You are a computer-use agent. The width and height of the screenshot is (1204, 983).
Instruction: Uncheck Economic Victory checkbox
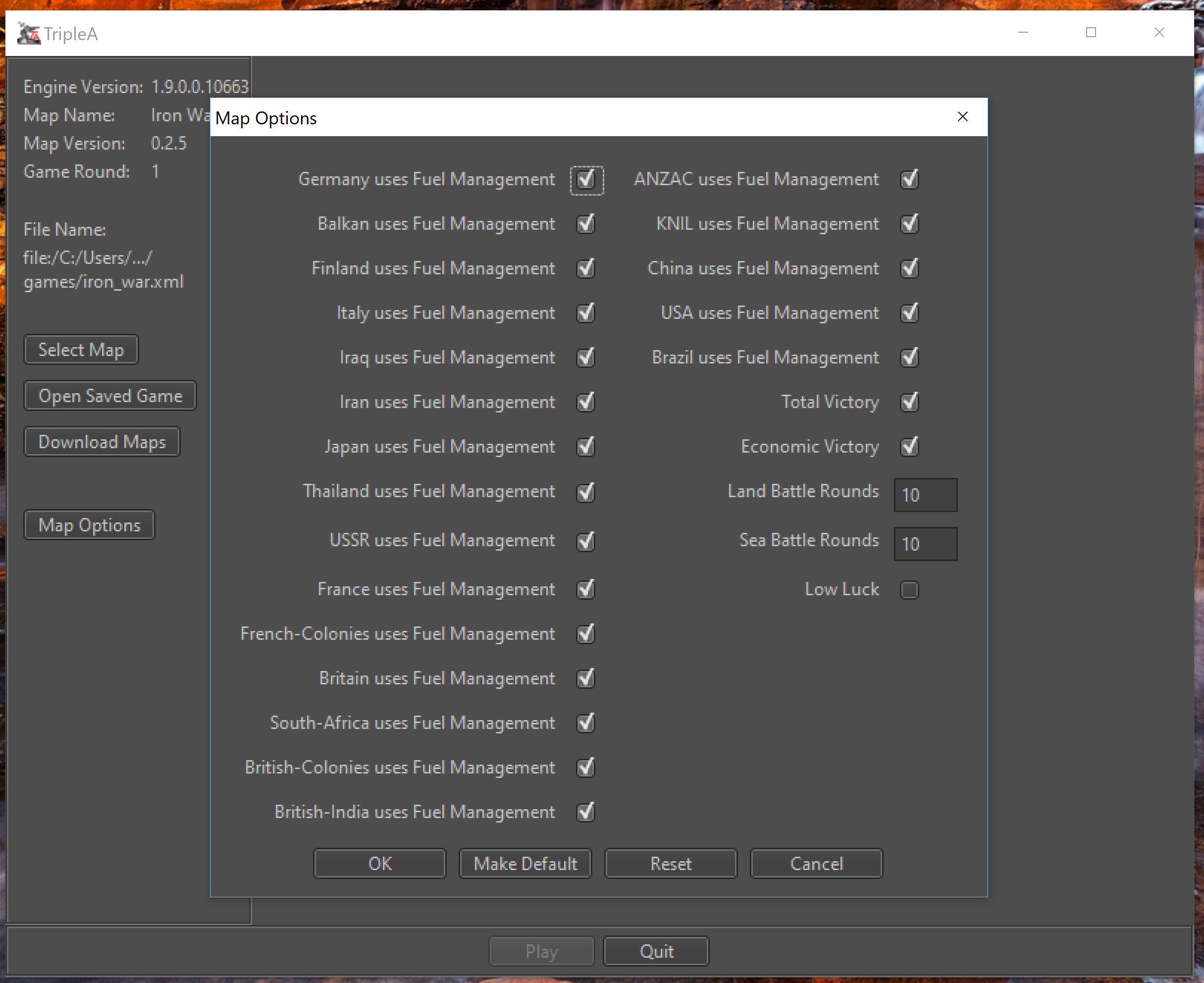[909, 447]
